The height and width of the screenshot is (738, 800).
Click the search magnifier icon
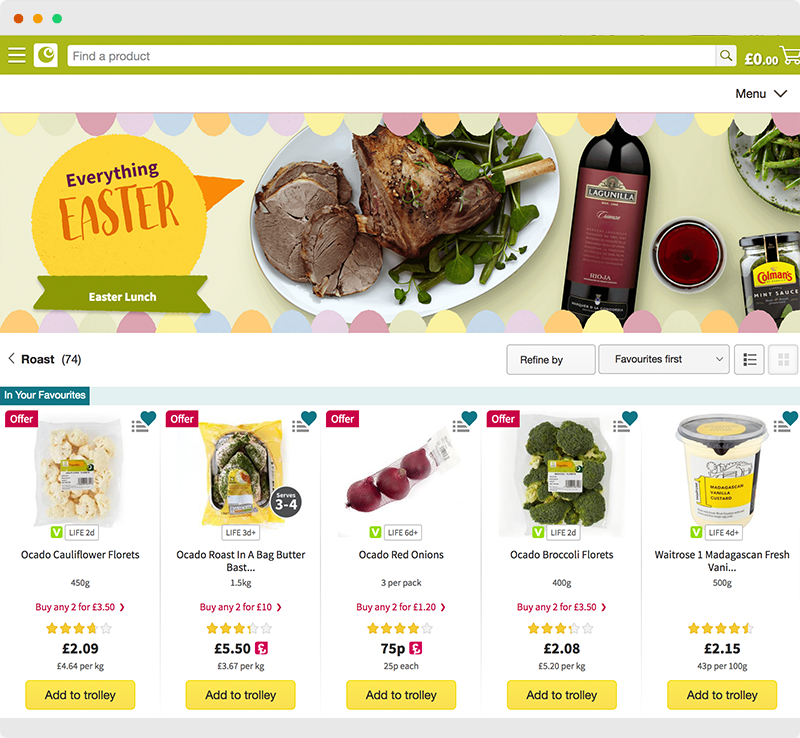coord(726,55)
